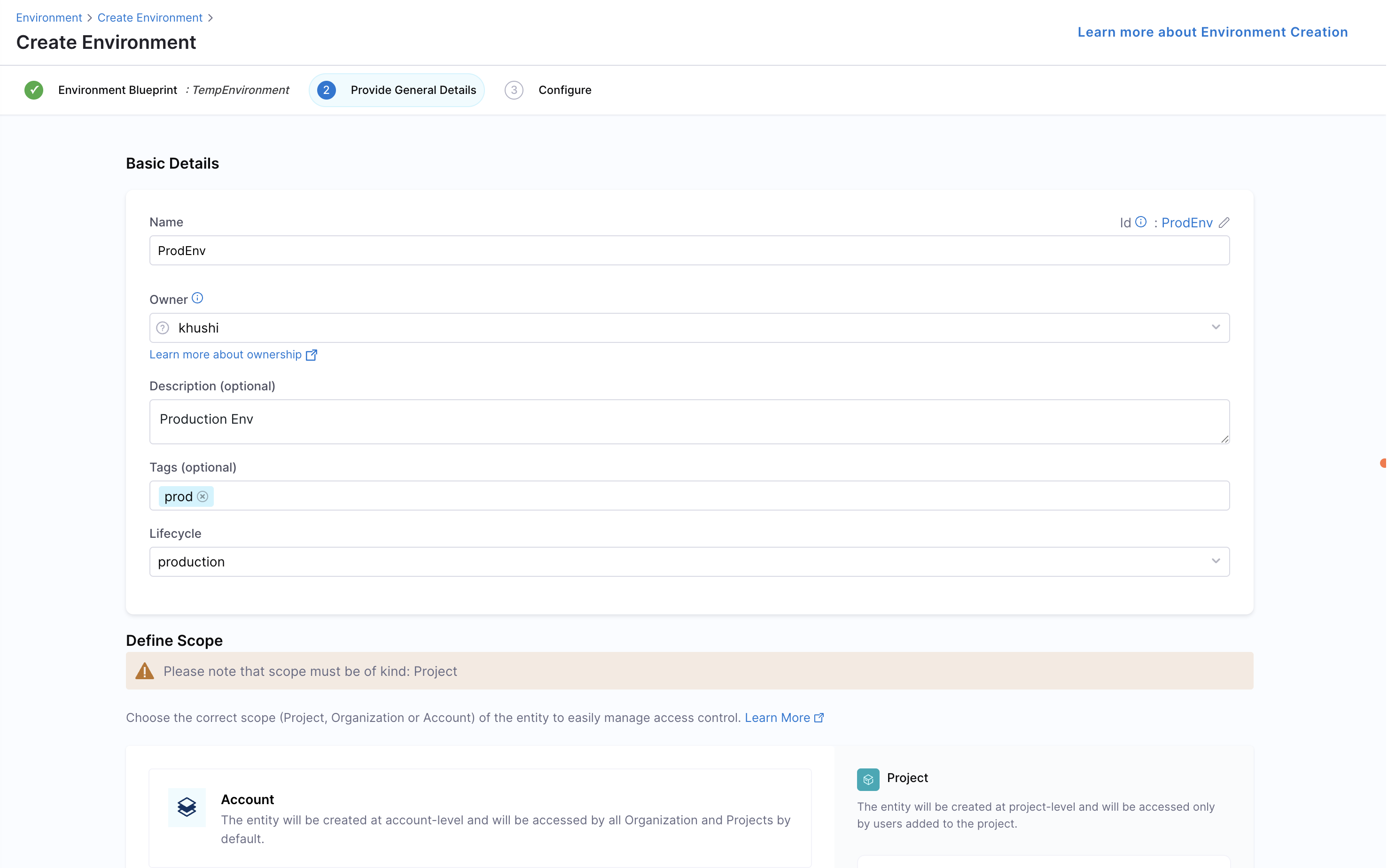
Task: Click the scope warning triangle icon
Action: (x=145, y=671)
